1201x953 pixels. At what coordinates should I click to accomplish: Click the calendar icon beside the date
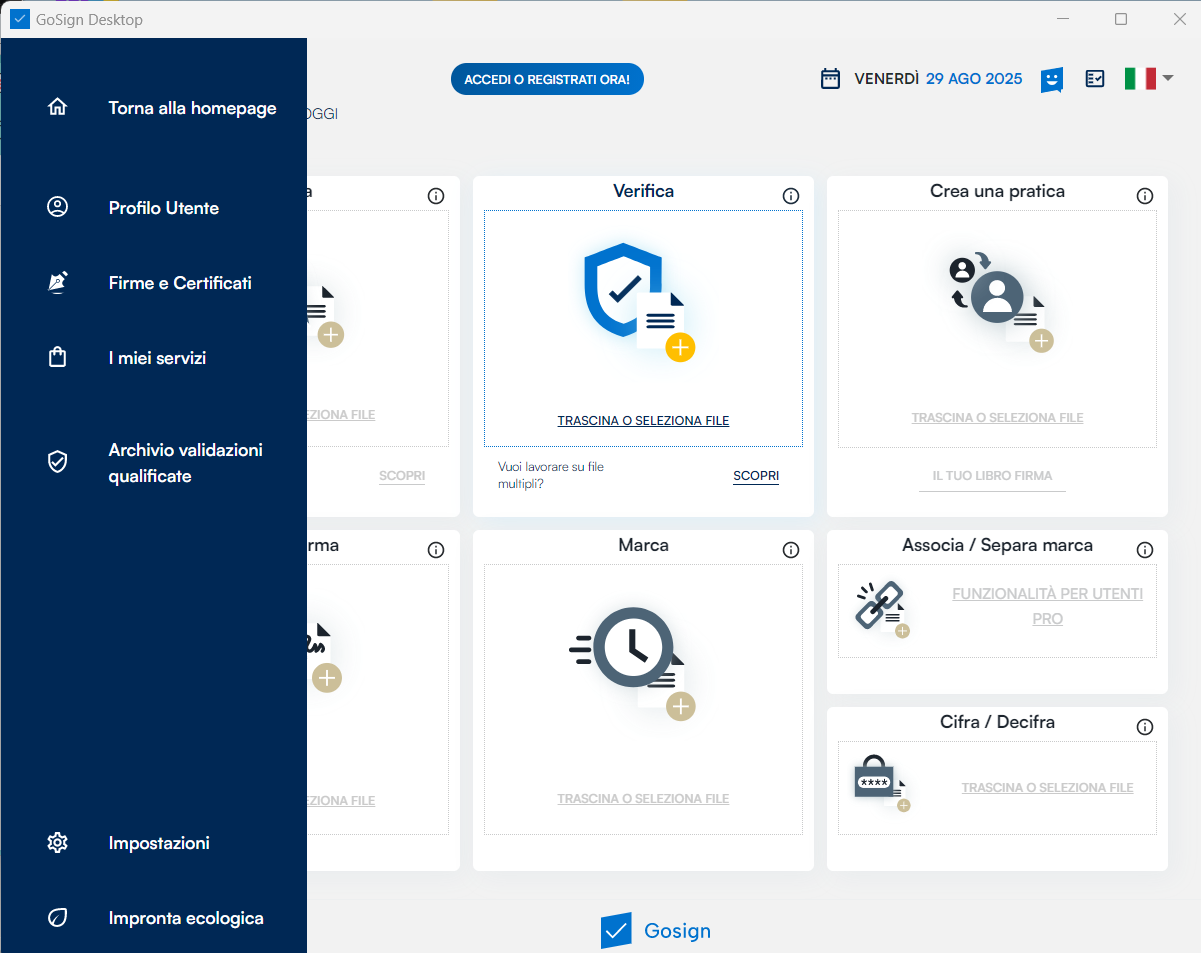click(x=830, y=79)
